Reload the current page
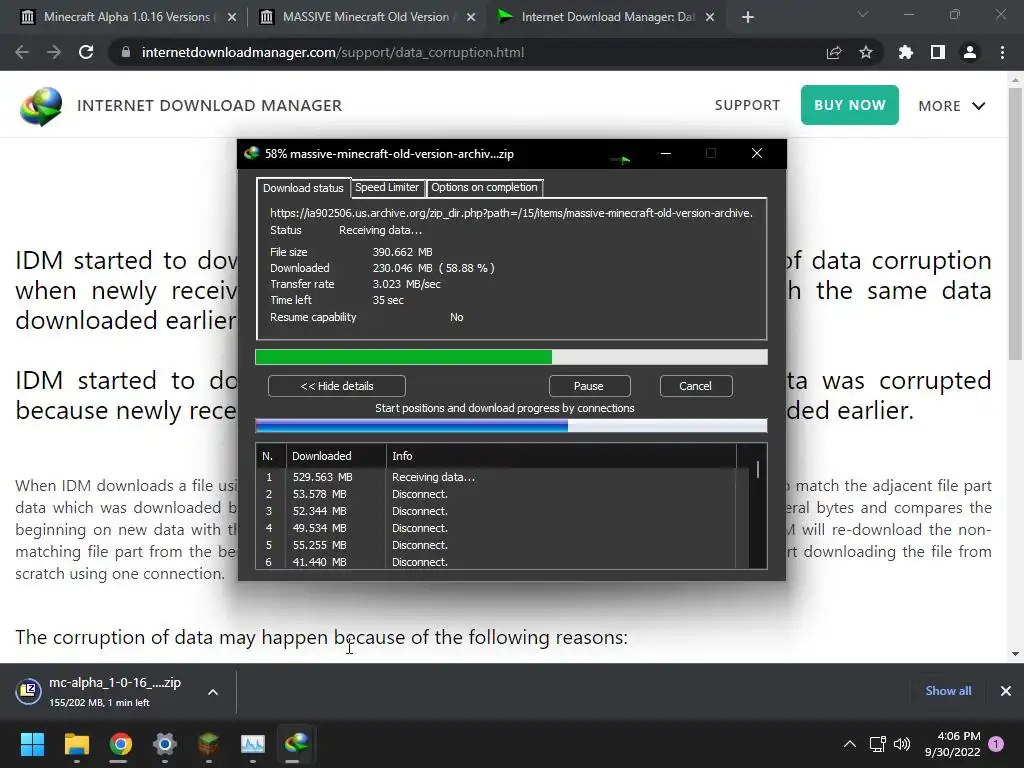This screenshot has height=768, width=1024. point(86,52)
